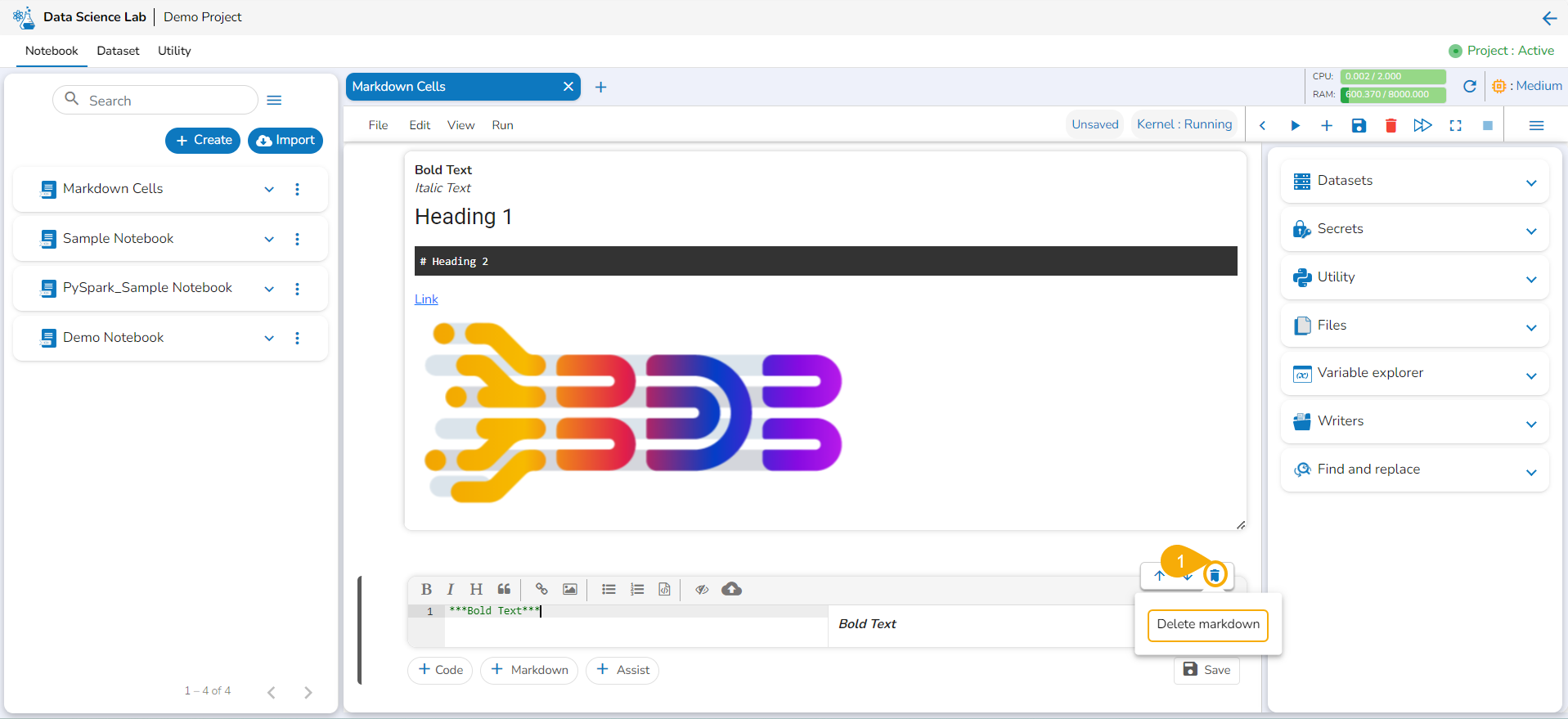Image resolution: width=1568 pixels, height=719 pixels.
Task: Expand the Demo Notebook entry
Action: [x=269, y=339]
